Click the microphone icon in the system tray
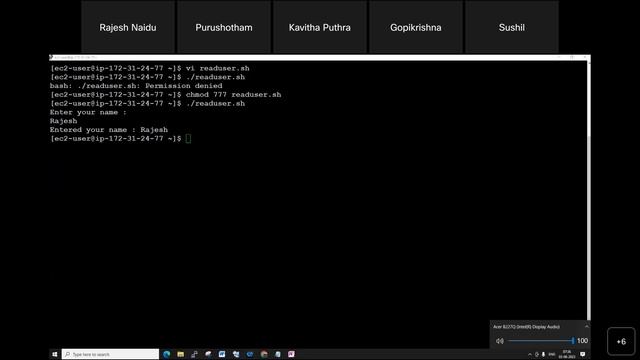Image resolution: width=640 pixels, height=360 pixels. [543, 354]
